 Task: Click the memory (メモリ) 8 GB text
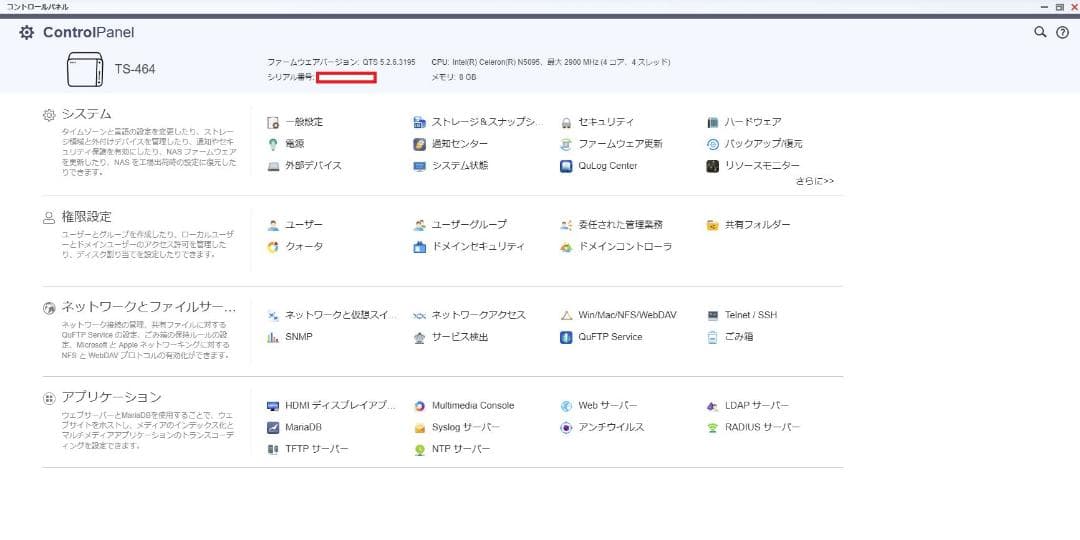click(x=454, y=78)
